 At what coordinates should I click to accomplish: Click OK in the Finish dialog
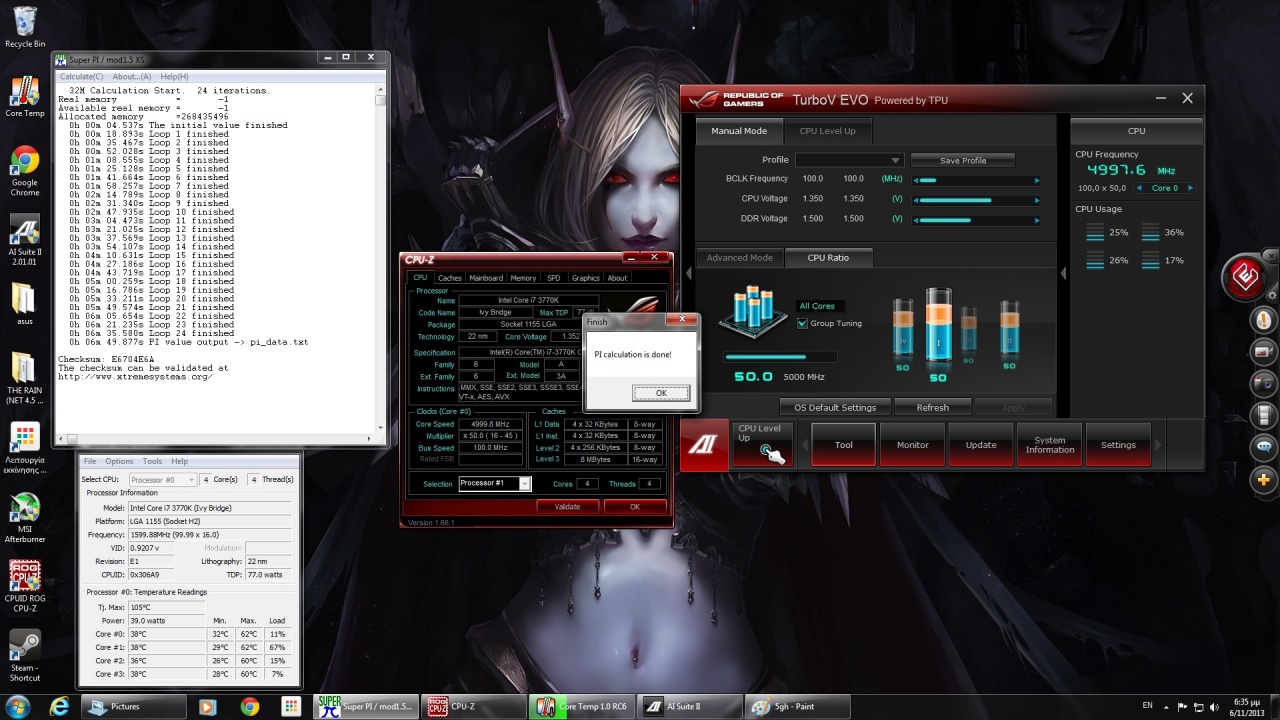661,393
